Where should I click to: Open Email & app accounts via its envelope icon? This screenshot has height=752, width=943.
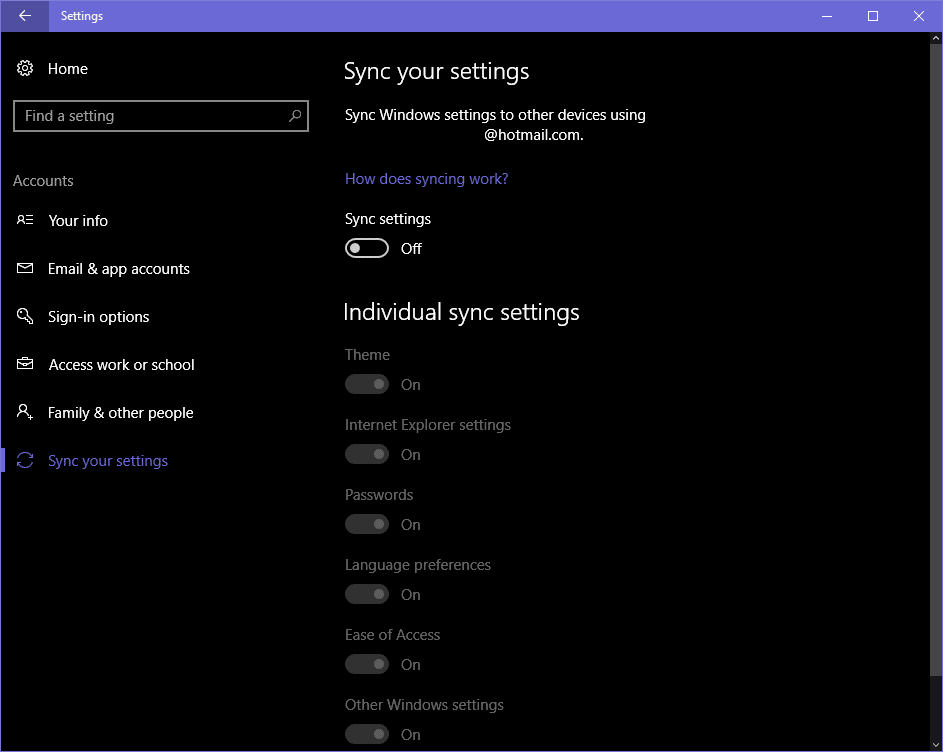click(25, 268)
